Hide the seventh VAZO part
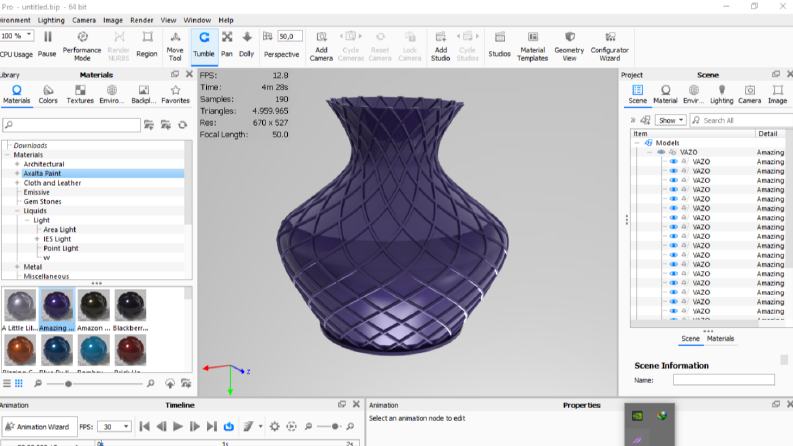Screen dimensions: 793x446 point(673,218)
